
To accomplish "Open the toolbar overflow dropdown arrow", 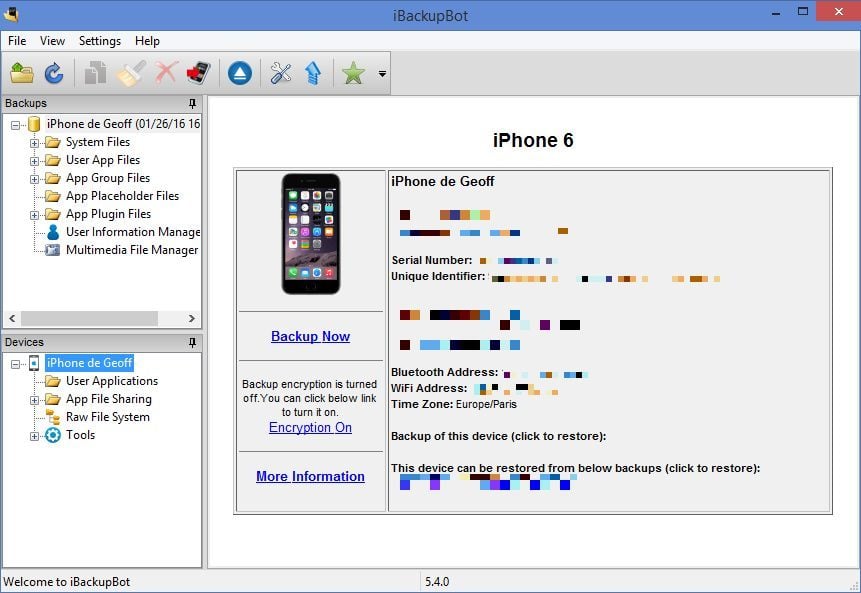I will (382, 74).
